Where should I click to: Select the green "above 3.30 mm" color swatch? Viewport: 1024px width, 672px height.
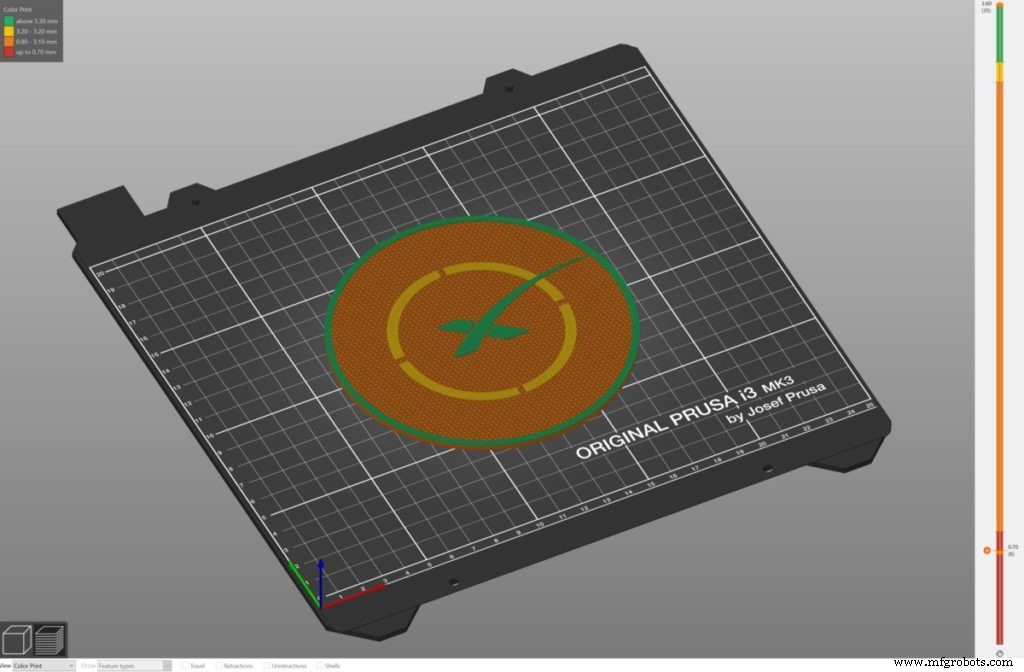(8, 21)
